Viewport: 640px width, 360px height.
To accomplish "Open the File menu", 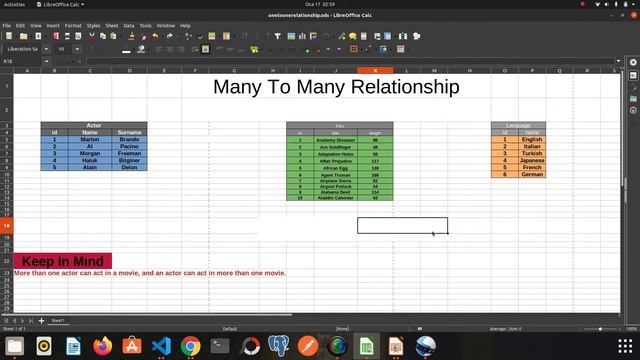I will tap(7, 25).
